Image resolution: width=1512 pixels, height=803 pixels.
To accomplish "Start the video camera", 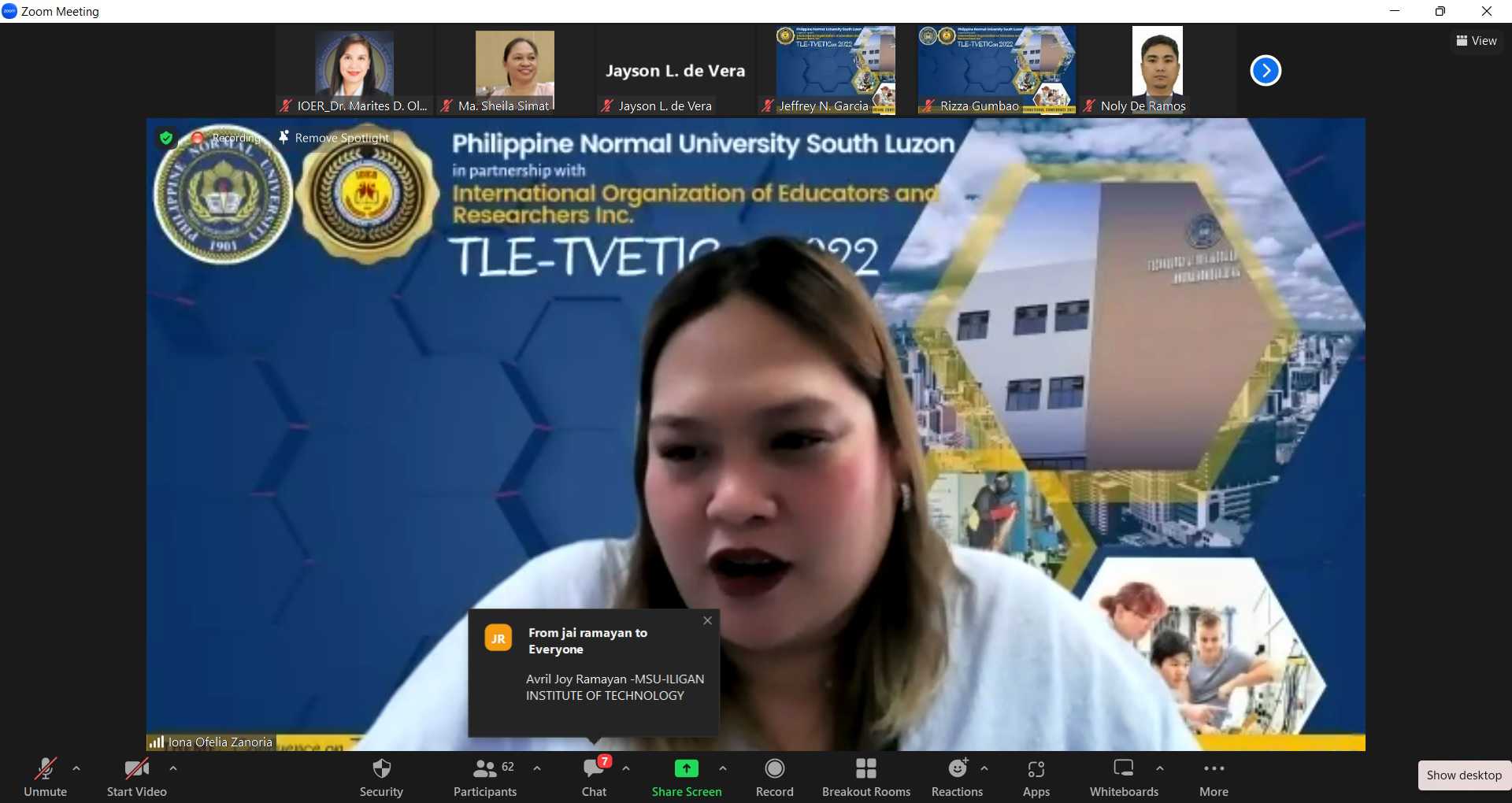I will click(135, 775).
